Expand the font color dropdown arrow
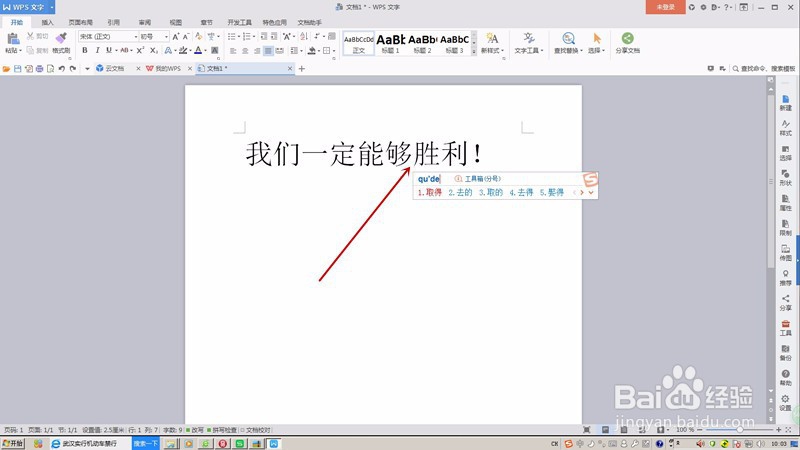This screenshot has height=450, width=800. (x=206, y=50)
